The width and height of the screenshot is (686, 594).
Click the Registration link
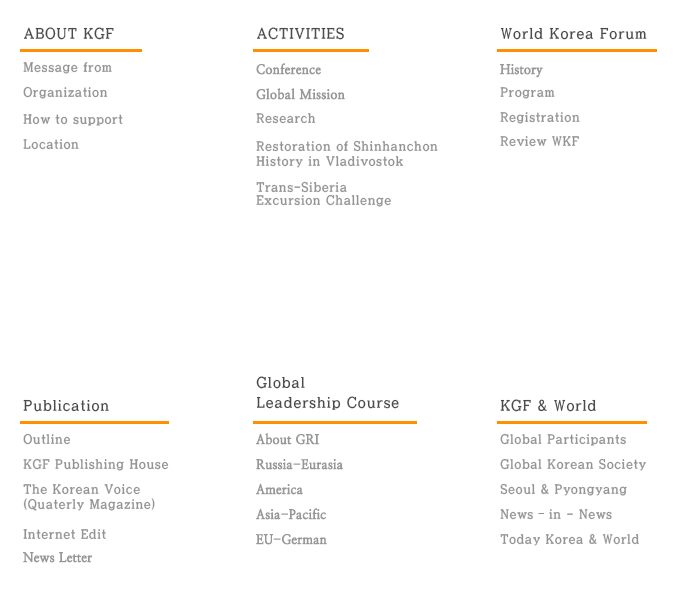[539, 118]
